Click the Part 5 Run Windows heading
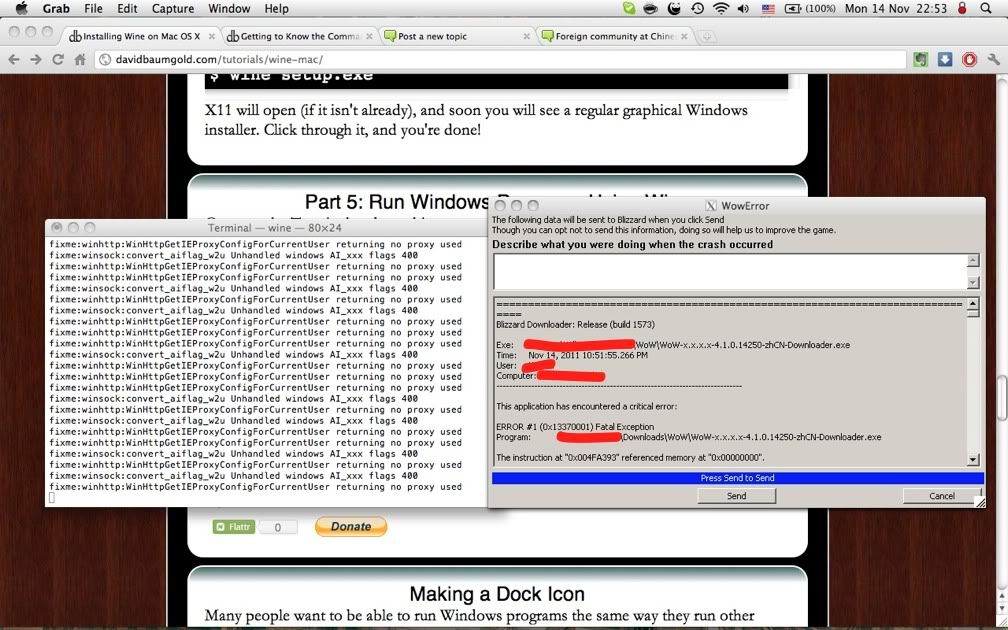The height and width of the screenshot is (630, 1008). (397, 202)
